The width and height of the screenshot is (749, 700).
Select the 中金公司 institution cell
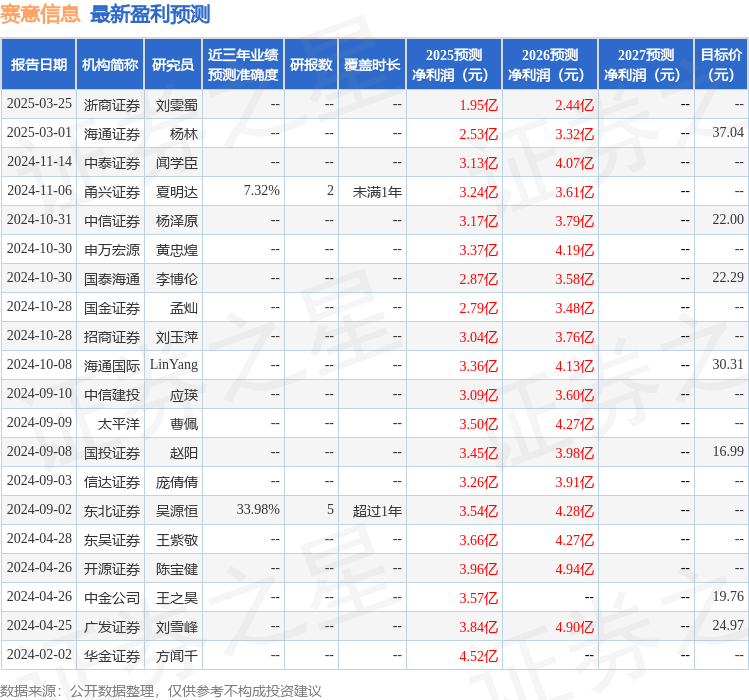click(112, 598)
